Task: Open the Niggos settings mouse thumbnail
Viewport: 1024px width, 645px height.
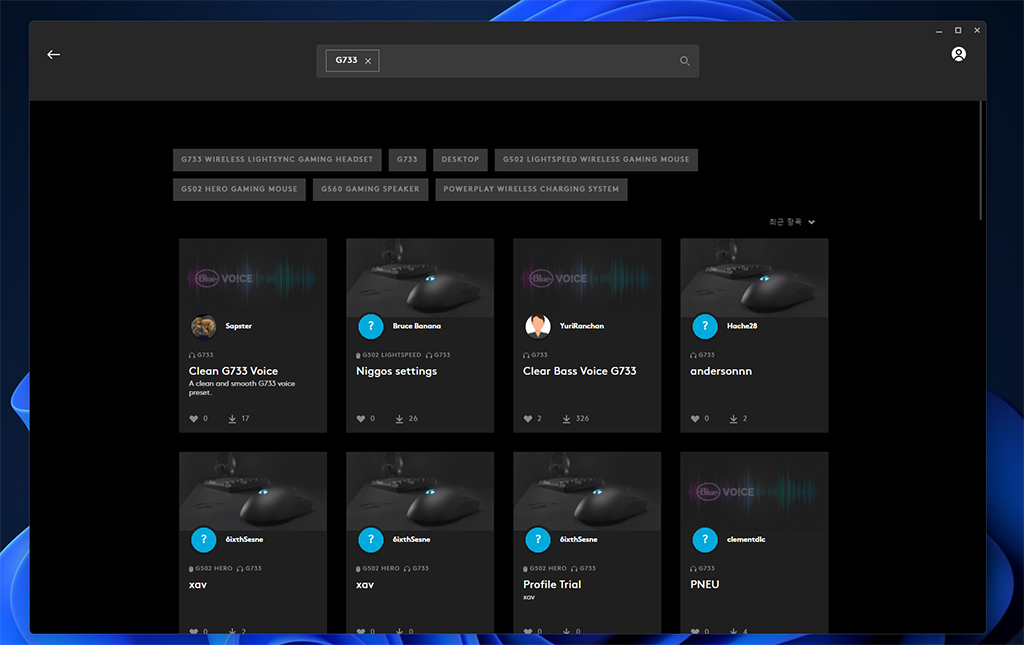Action: [x=420, y=277]
